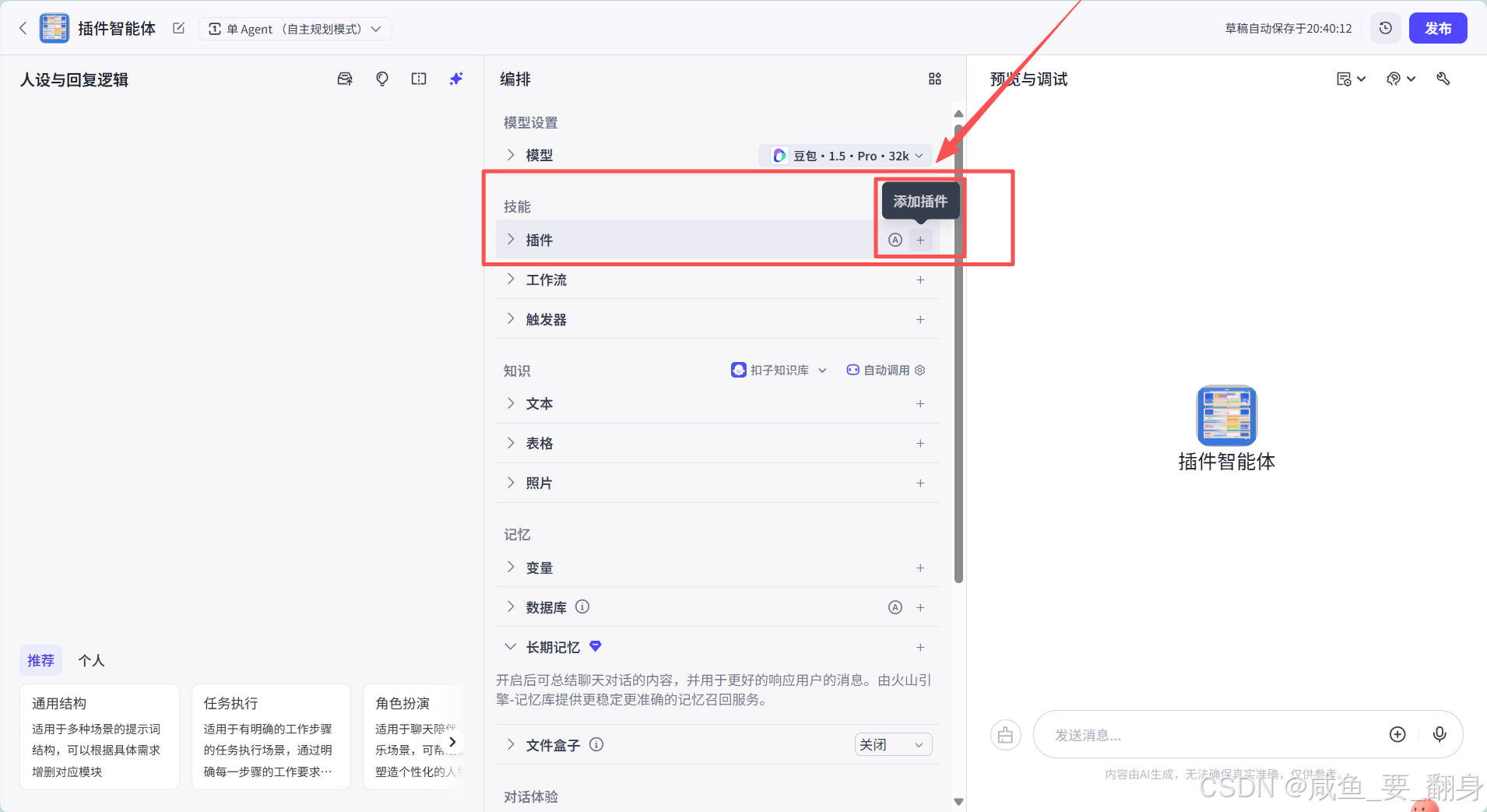
Task: Switch to the 个人 tab
Action: (91, 660)
